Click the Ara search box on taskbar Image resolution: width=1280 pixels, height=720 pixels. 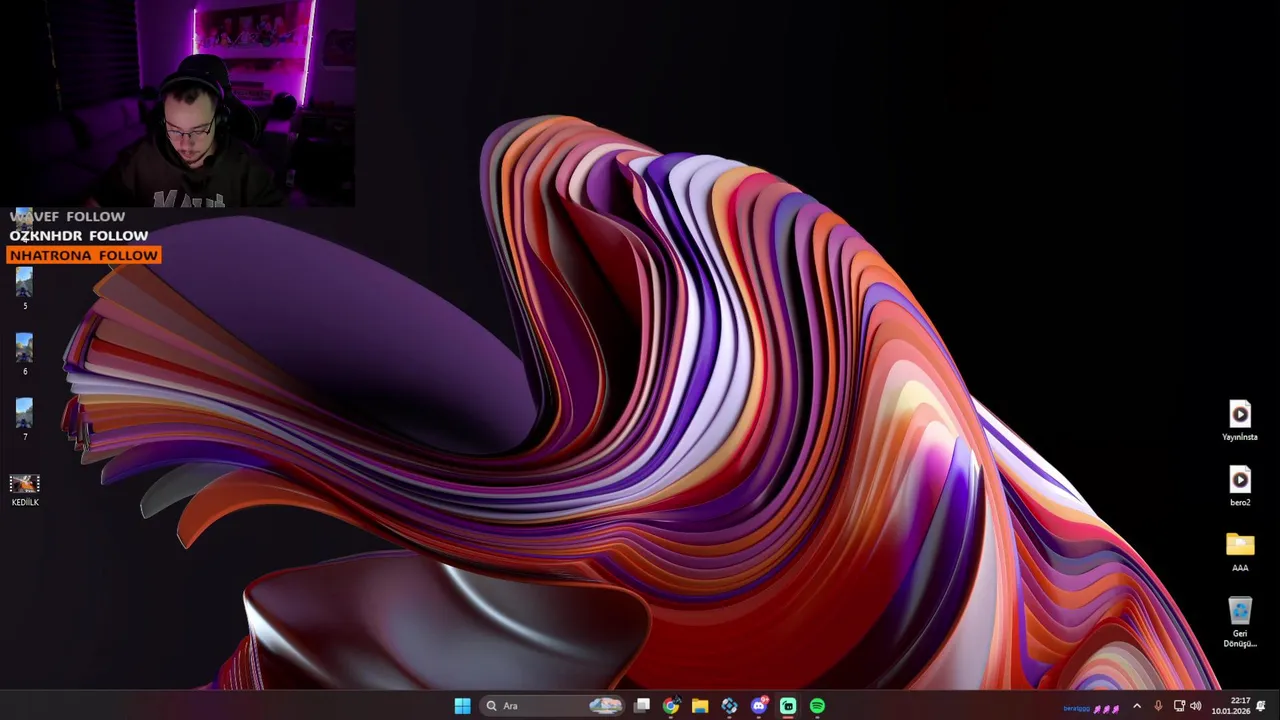click(x=551, y=706)
